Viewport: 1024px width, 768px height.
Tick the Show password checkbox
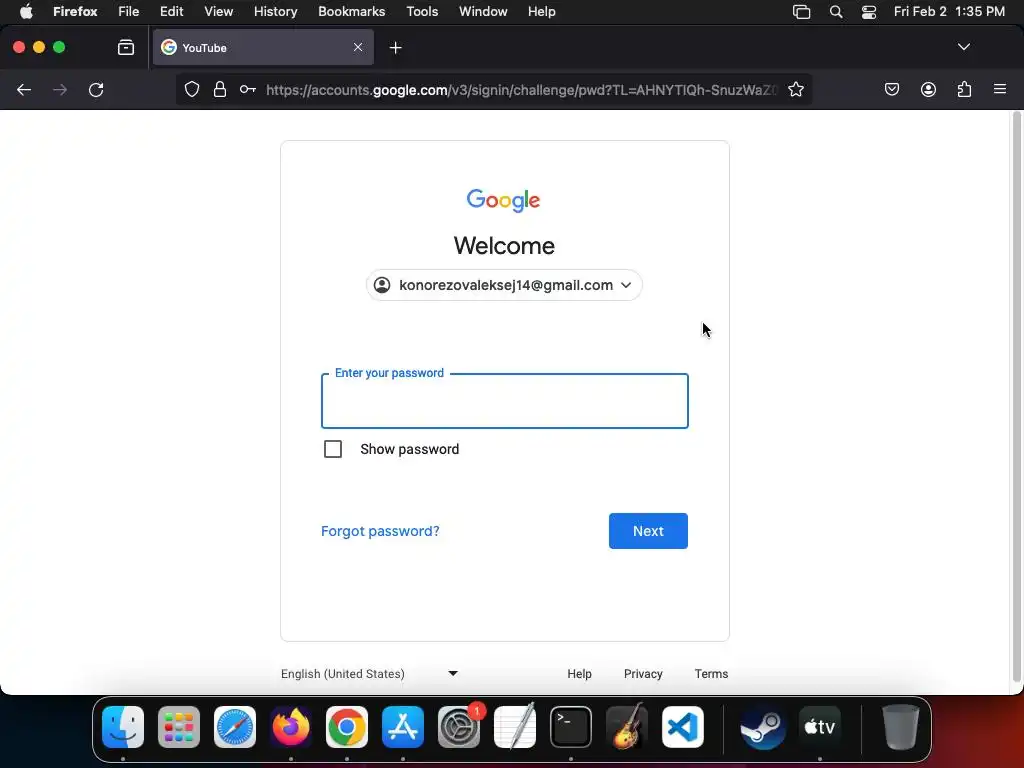pyautogui.click(x=333, y=449)
